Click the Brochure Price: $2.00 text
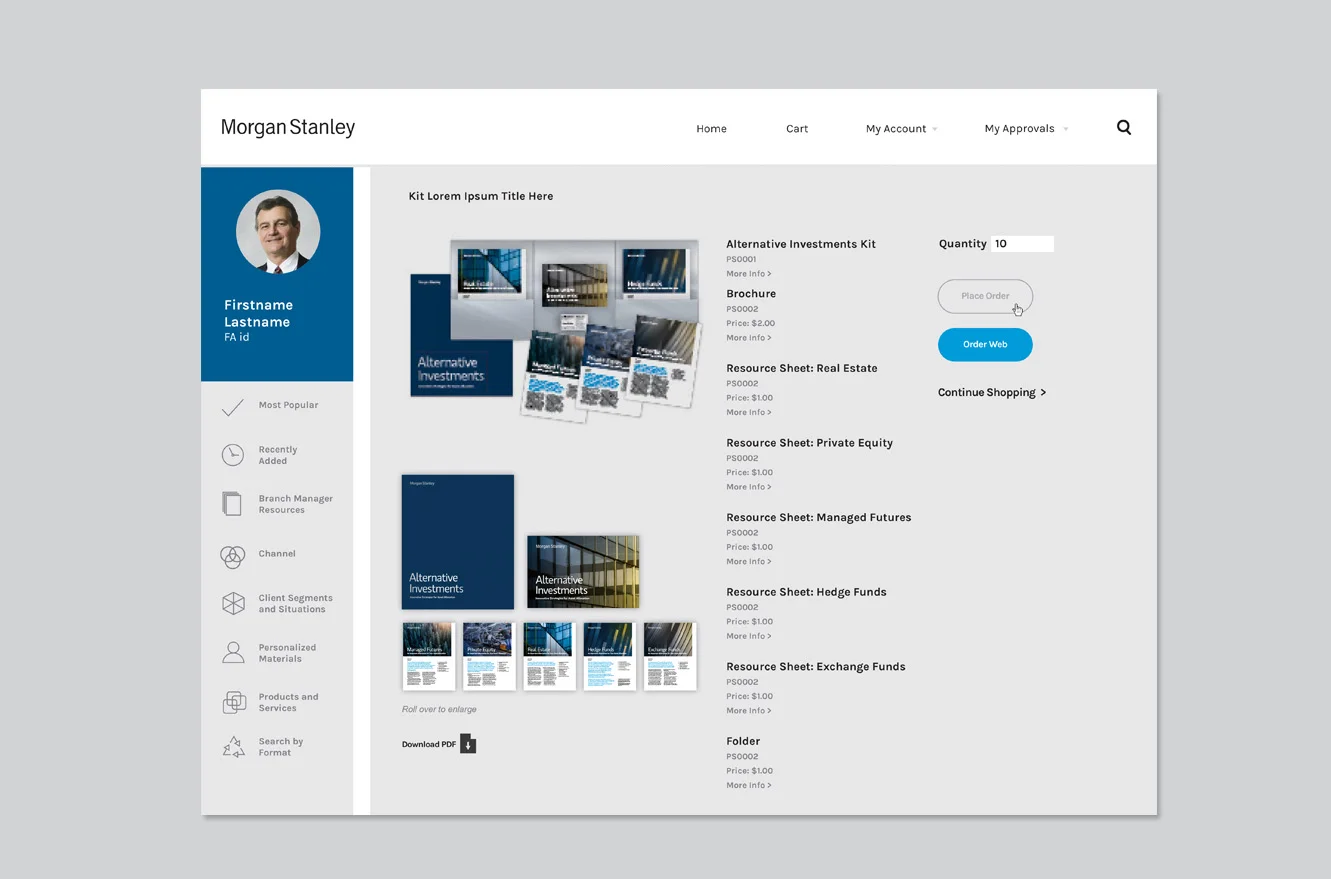The image size is (1331, 879). [x=750, y=324]
